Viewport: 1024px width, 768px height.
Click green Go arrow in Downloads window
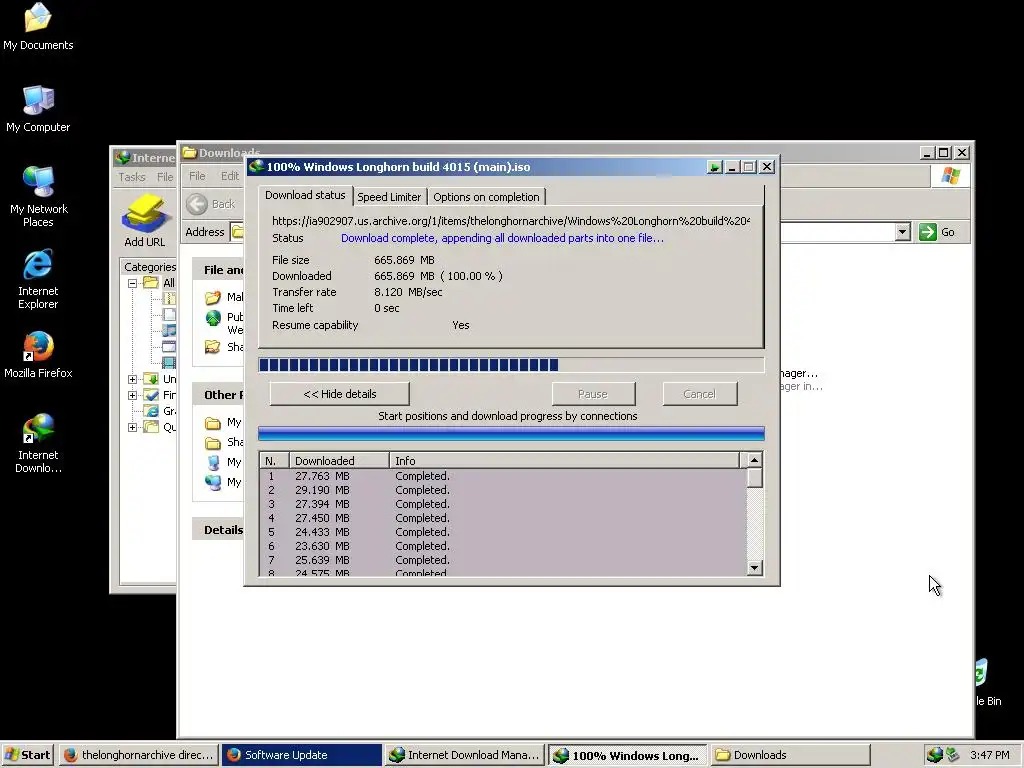[x=927, y=232]
